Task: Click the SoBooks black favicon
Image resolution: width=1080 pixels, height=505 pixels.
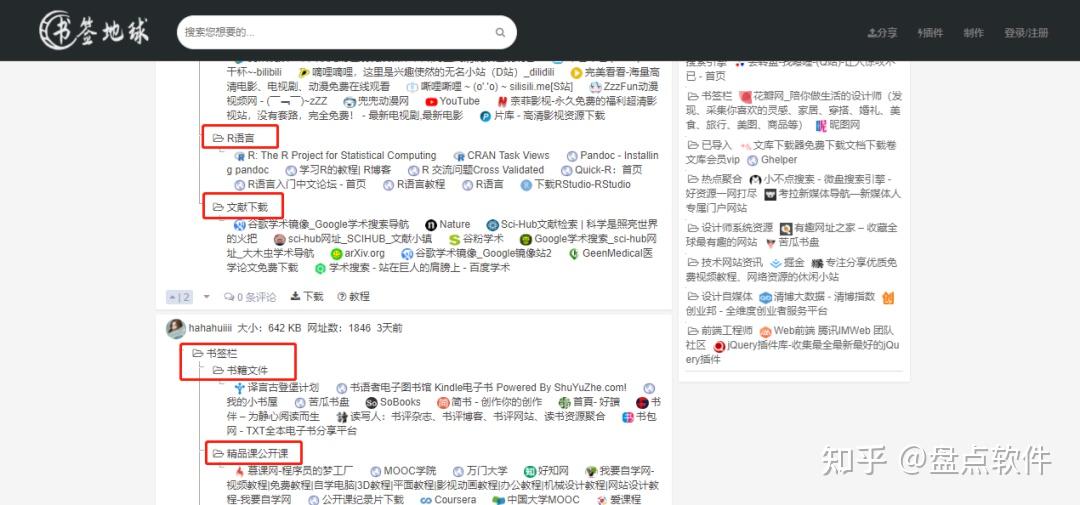Action: coord(371,402)
